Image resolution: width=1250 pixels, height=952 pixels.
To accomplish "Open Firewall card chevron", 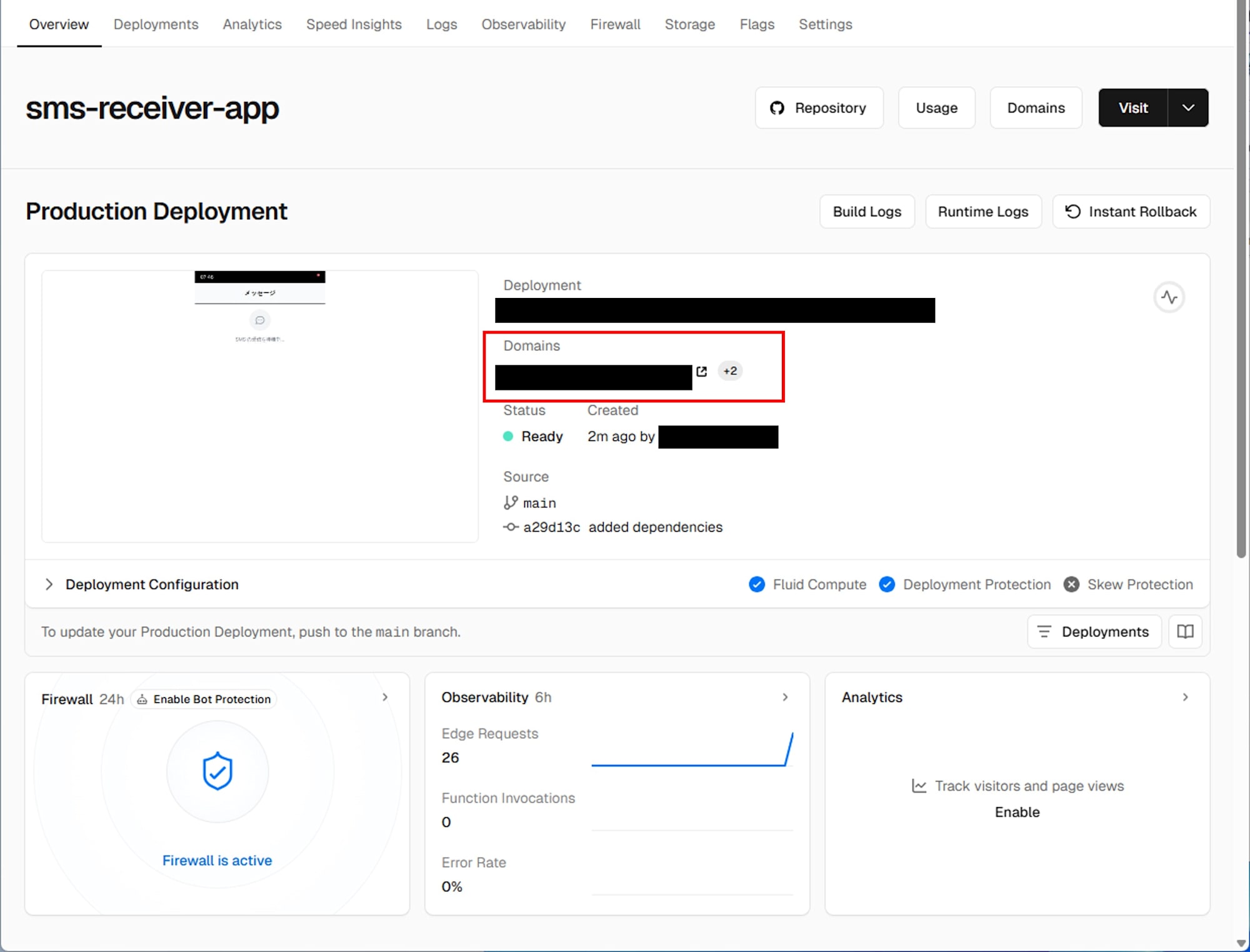I will coord(385,697).
